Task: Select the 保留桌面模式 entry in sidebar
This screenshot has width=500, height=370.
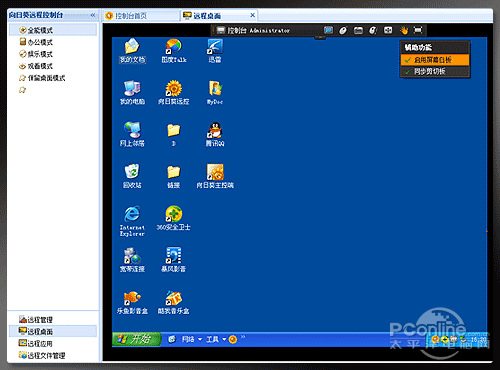Action: pos(42,78)
